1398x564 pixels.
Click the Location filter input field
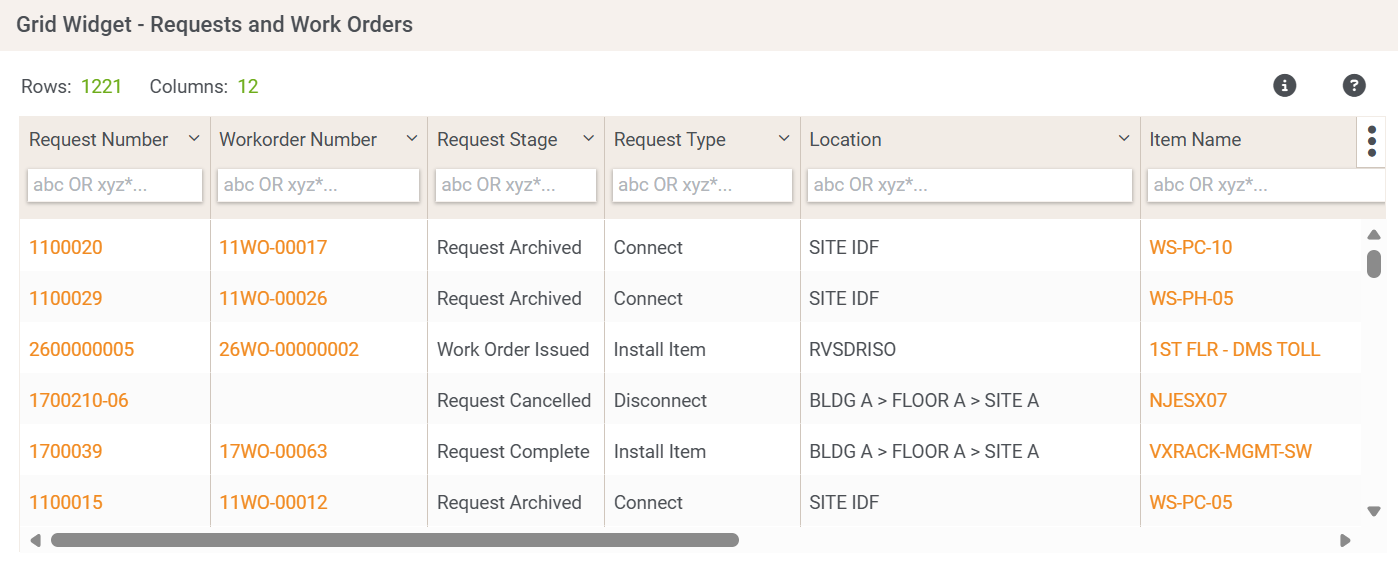click(969, 185)
